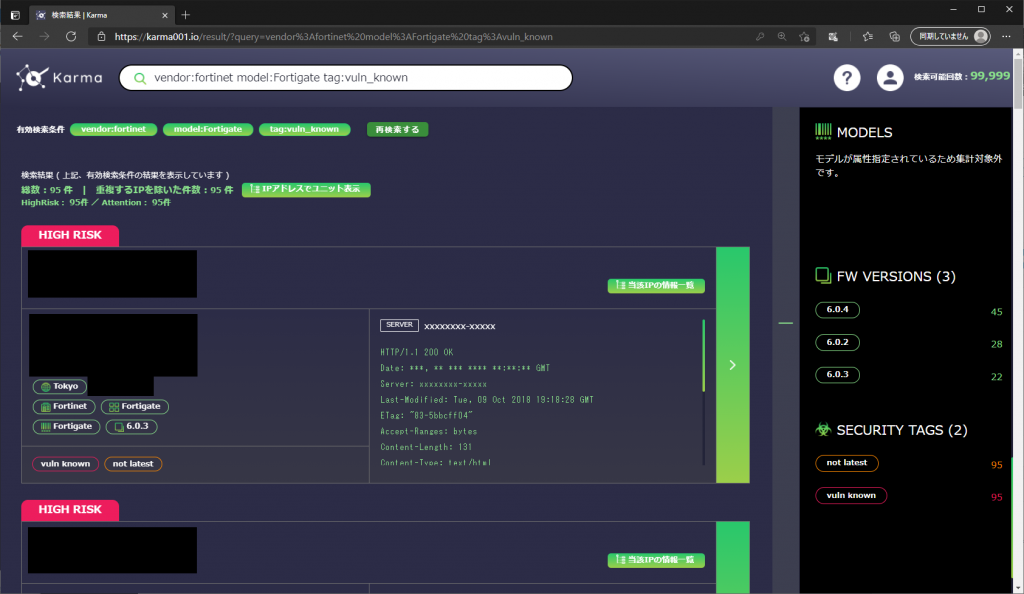Click the saved passwords key icon

pos(760,37)
